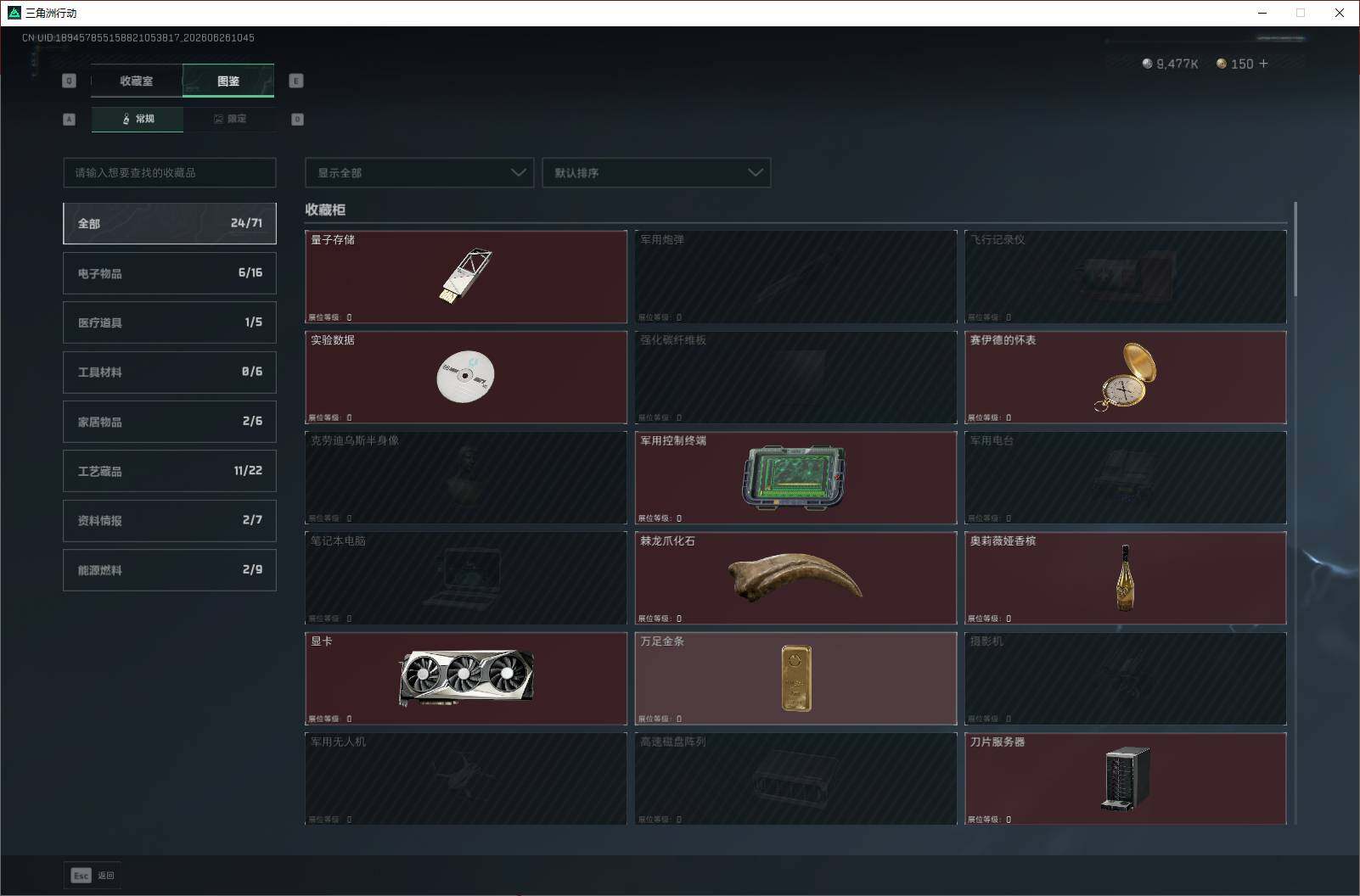Choose the 军用控制终端 terminal item
Screen dimensions: 1360x896
795,478
